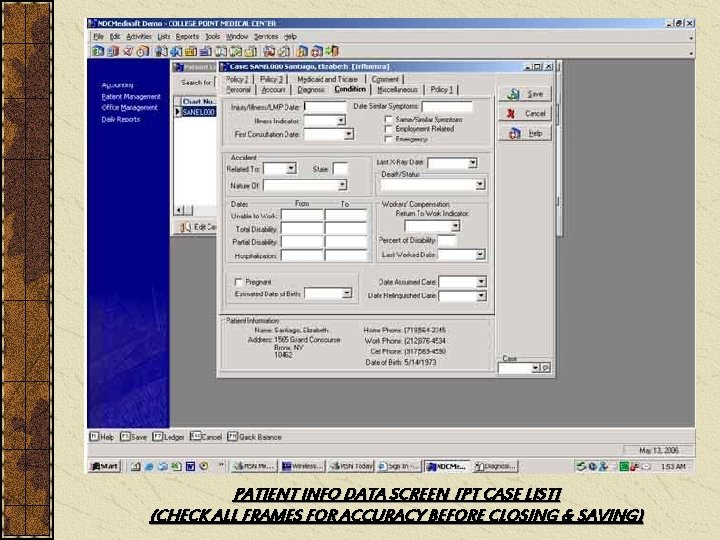Open the First Consultation Date dropdown
This screenshot has width=720, height=540.
(x=349, y=134)
